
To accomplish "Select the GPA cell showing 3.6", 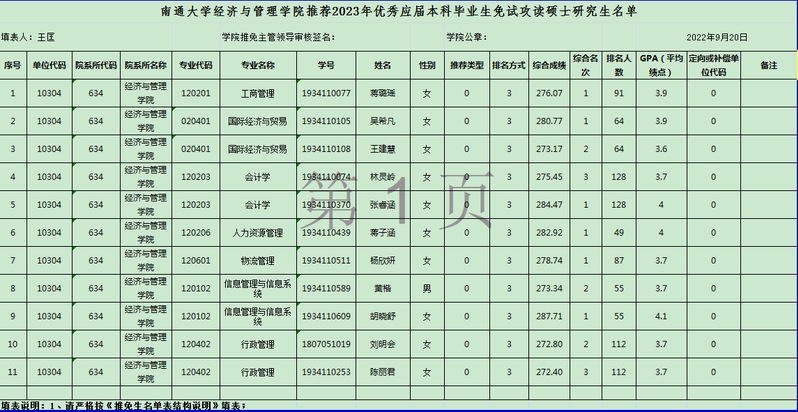I will tap(663, 149).
